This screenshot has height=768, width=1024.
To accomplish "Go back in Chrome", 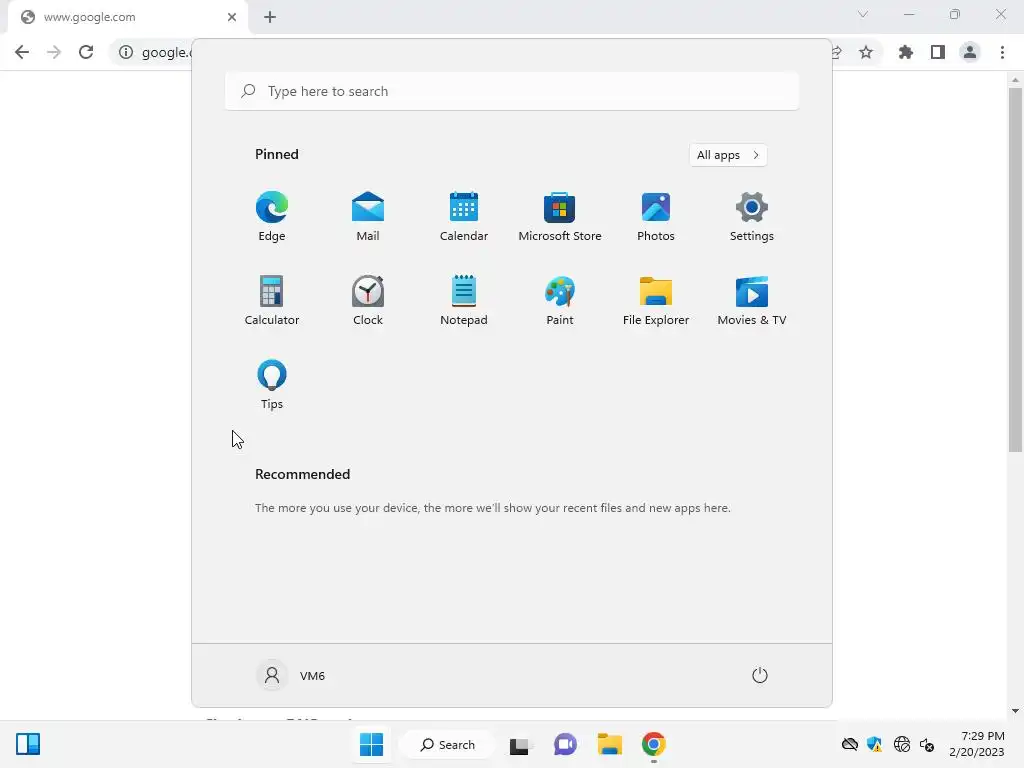I will [22, 52].
